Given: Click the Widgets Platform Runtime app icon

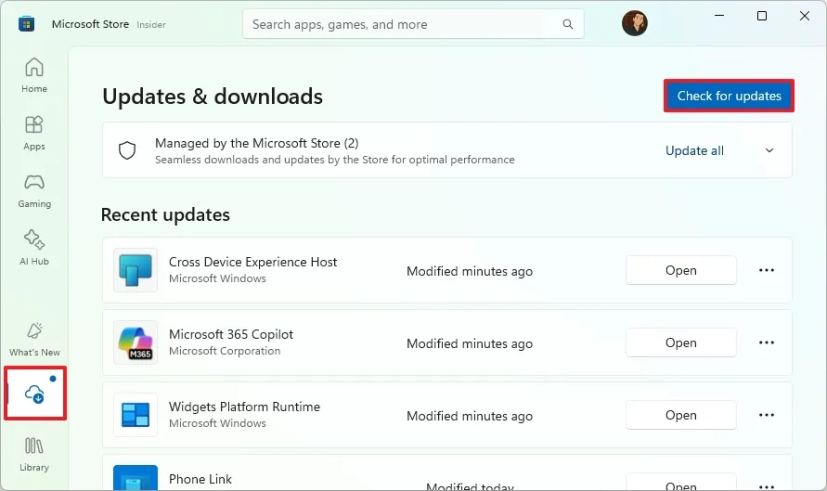Looking at the screenshot, I should (136, 415).
